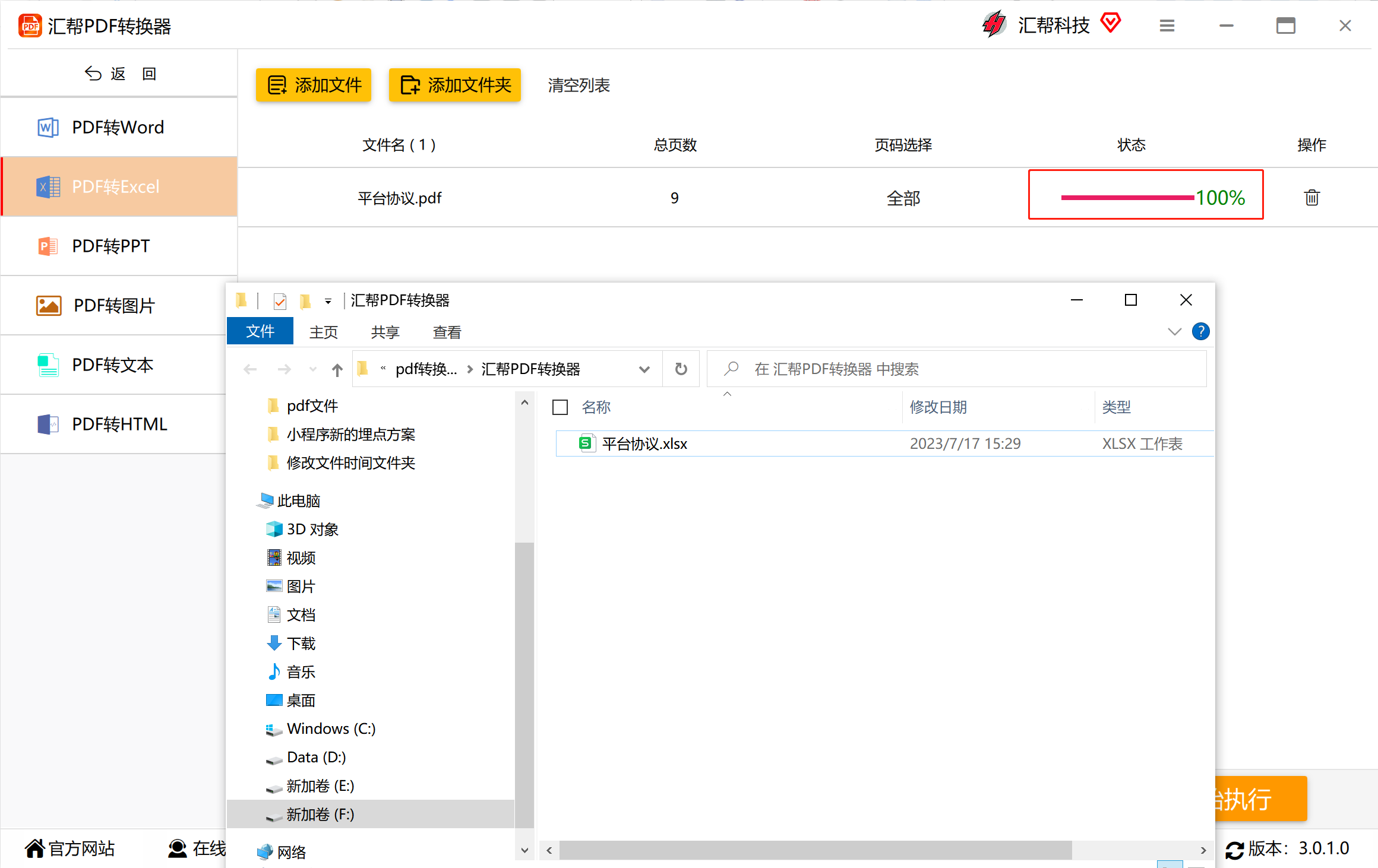Click the 平台协议.pdf file name
Image resolution: width=1378 pixels, height=868 pixels.
coord(400,198)
